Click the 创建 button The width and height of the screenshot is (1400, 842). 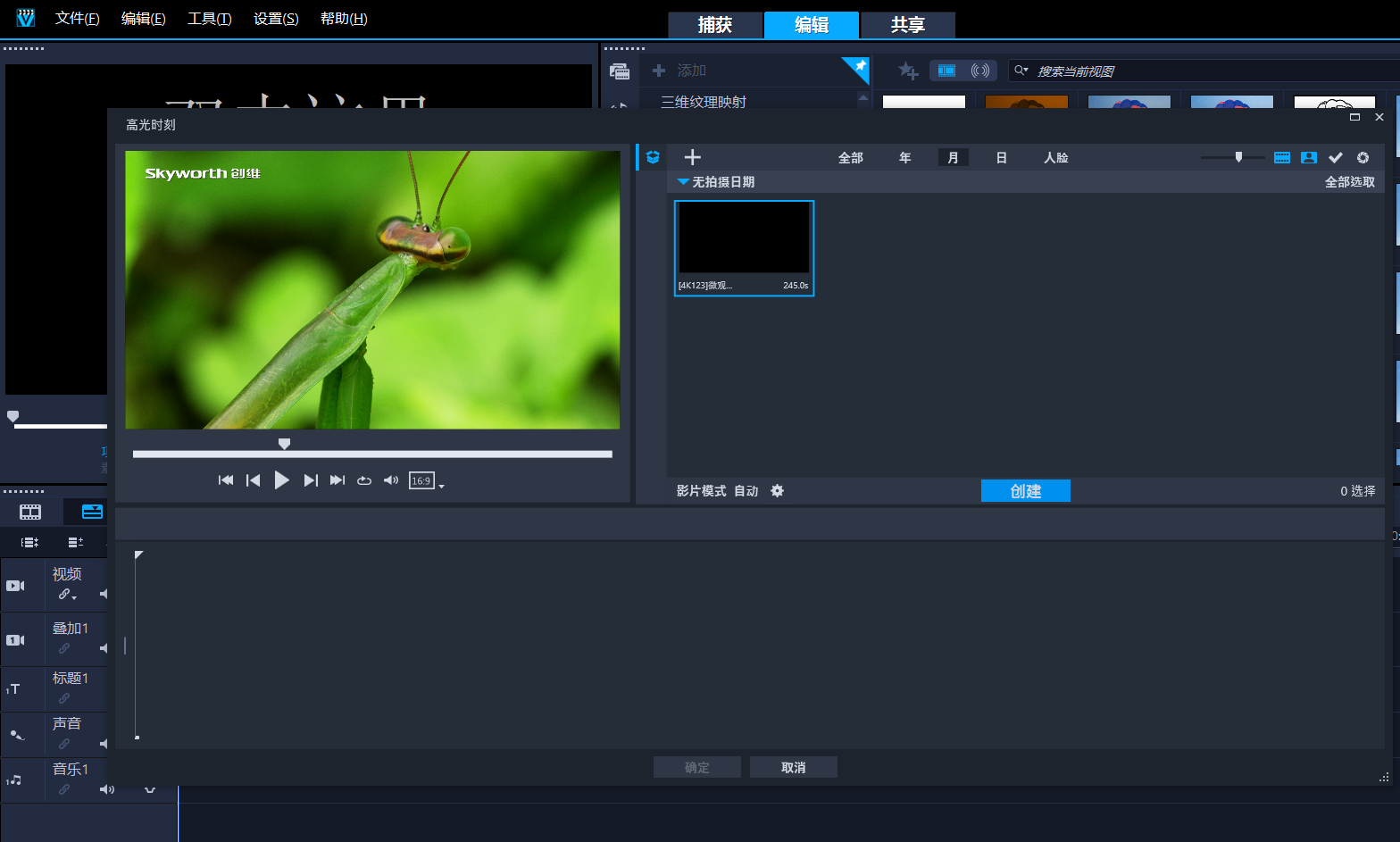point(1025,491)
